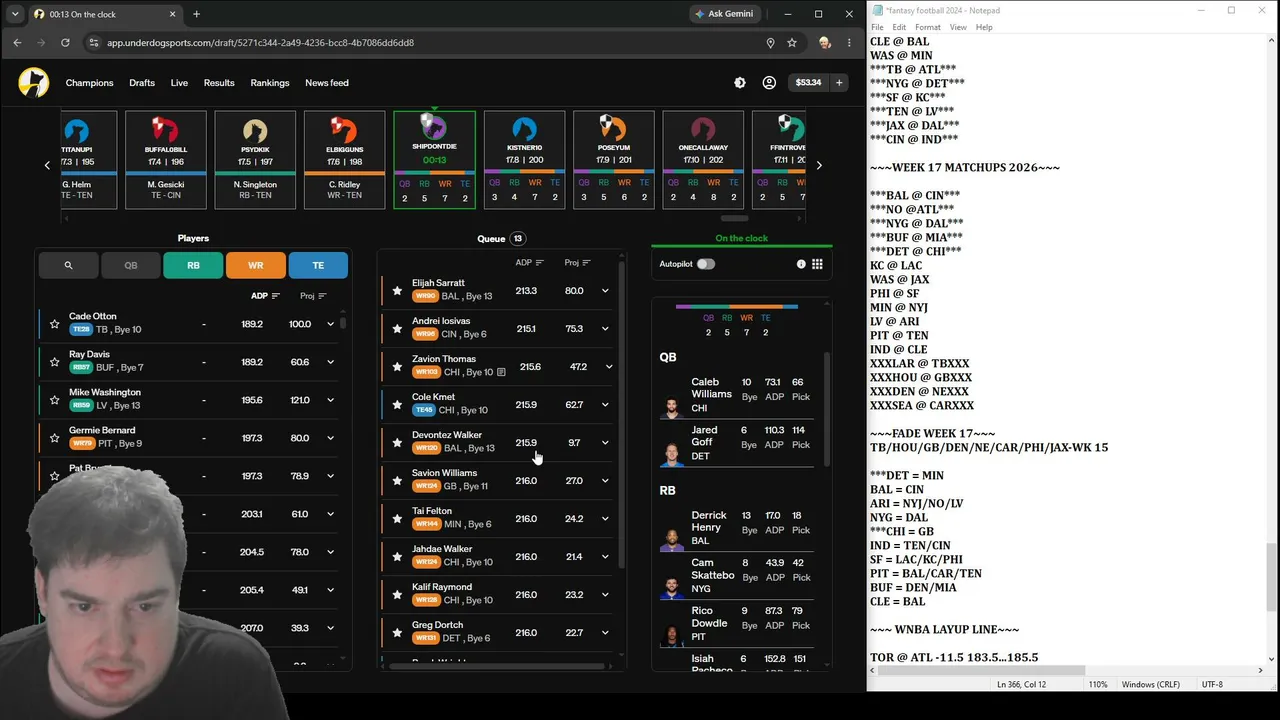This screenshot has height=720, width=1280.
Task: Sort Players list by ADP
Action: point(266,296)
